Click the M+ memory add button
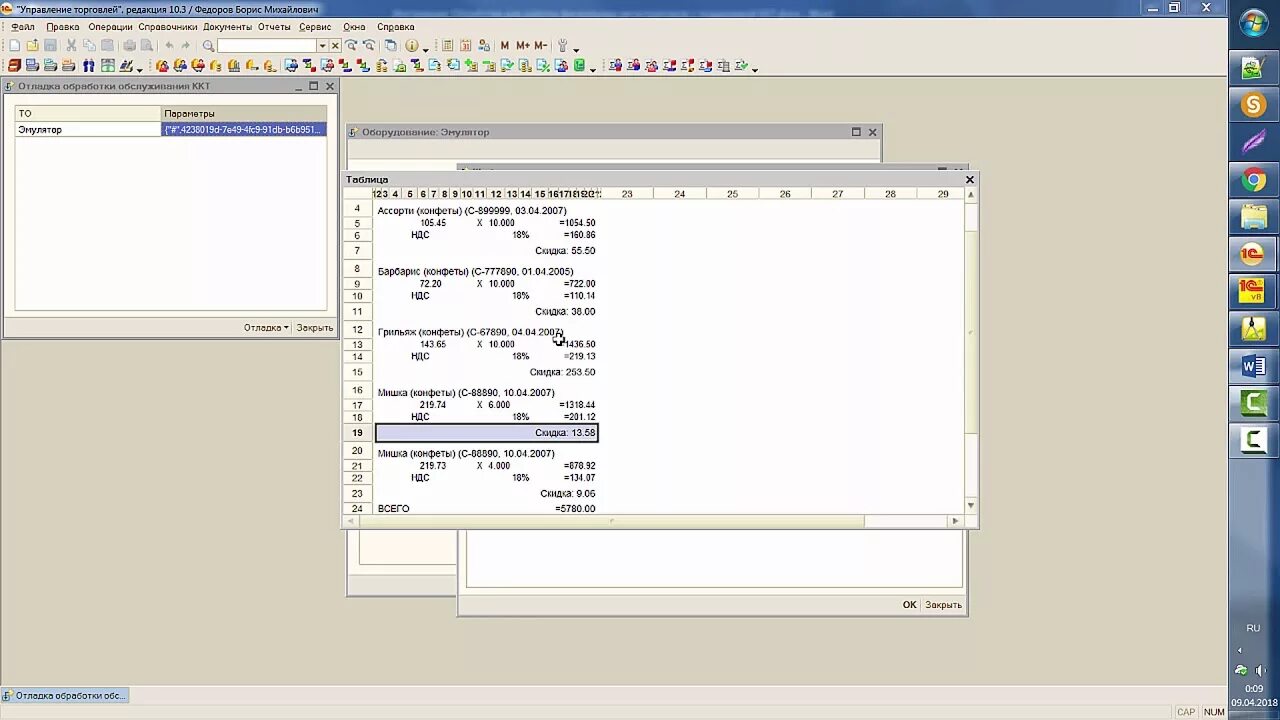This screenshot has height=720, width=1280. [522, 46]
